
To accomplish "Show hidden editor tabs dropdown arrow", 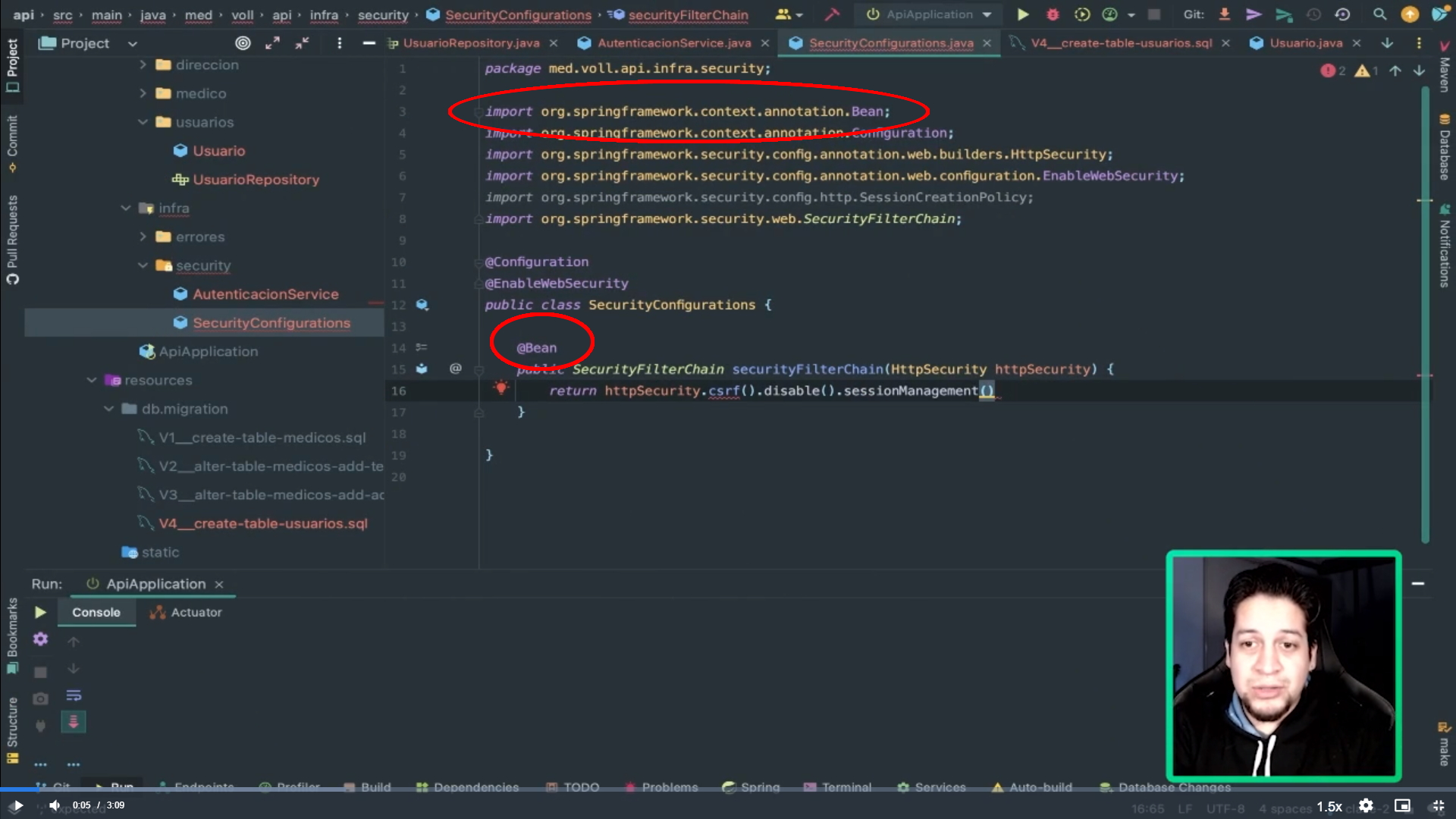I will [x=1387, y=43].
